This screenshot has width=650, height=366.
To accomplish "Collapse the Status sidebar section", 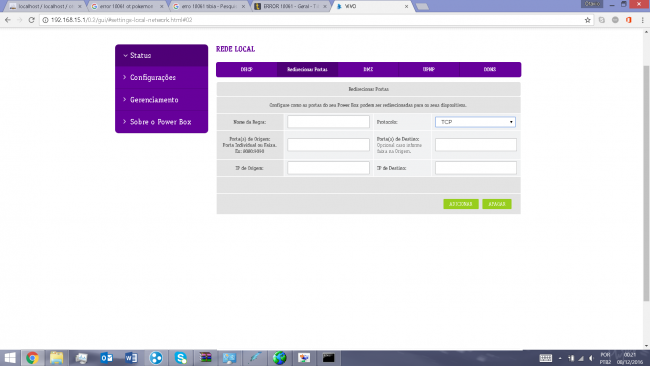I will tap(162, 56).
